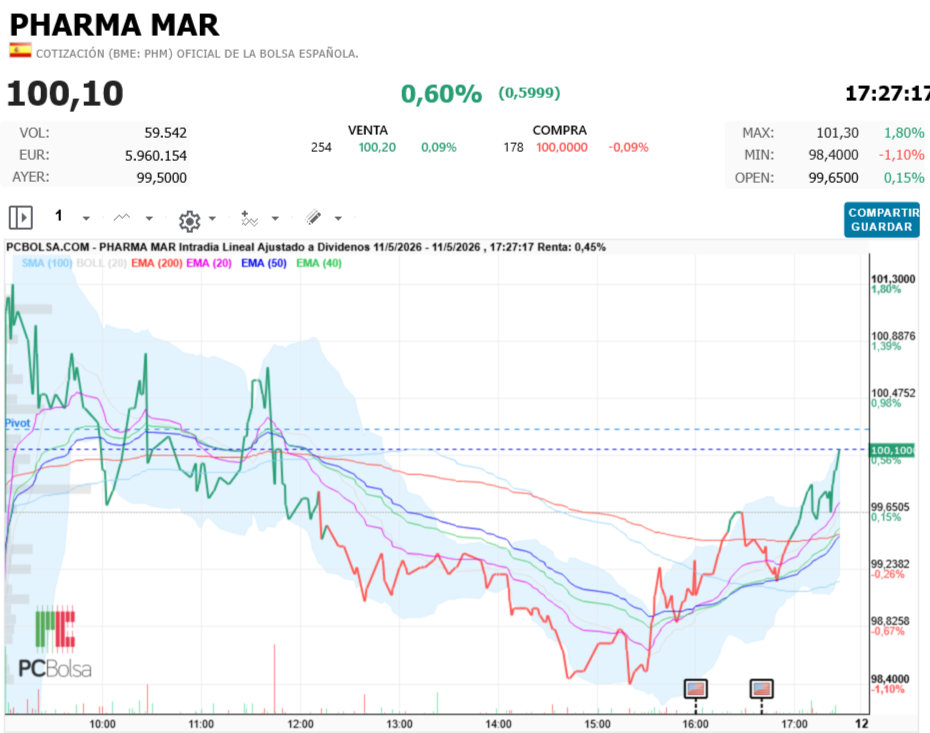Click the MIN value 98,4000
Image resolution: width=930 pixels, height=733 pixels.
[x=833, y=155]
